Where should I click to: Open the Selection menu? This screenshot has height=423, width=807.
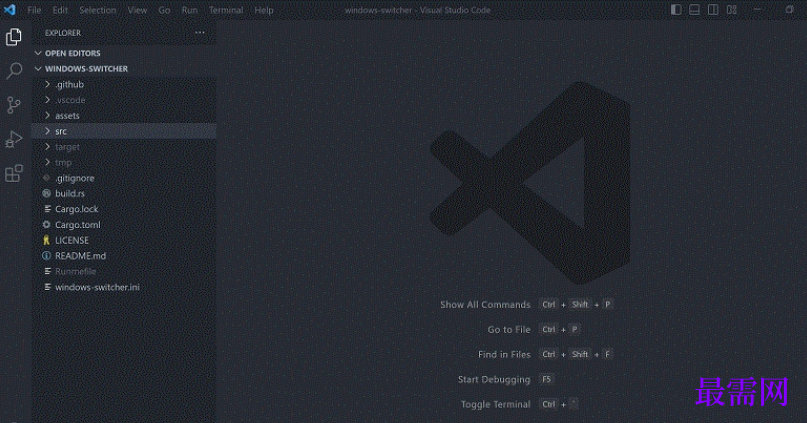(x=98, y=10)
